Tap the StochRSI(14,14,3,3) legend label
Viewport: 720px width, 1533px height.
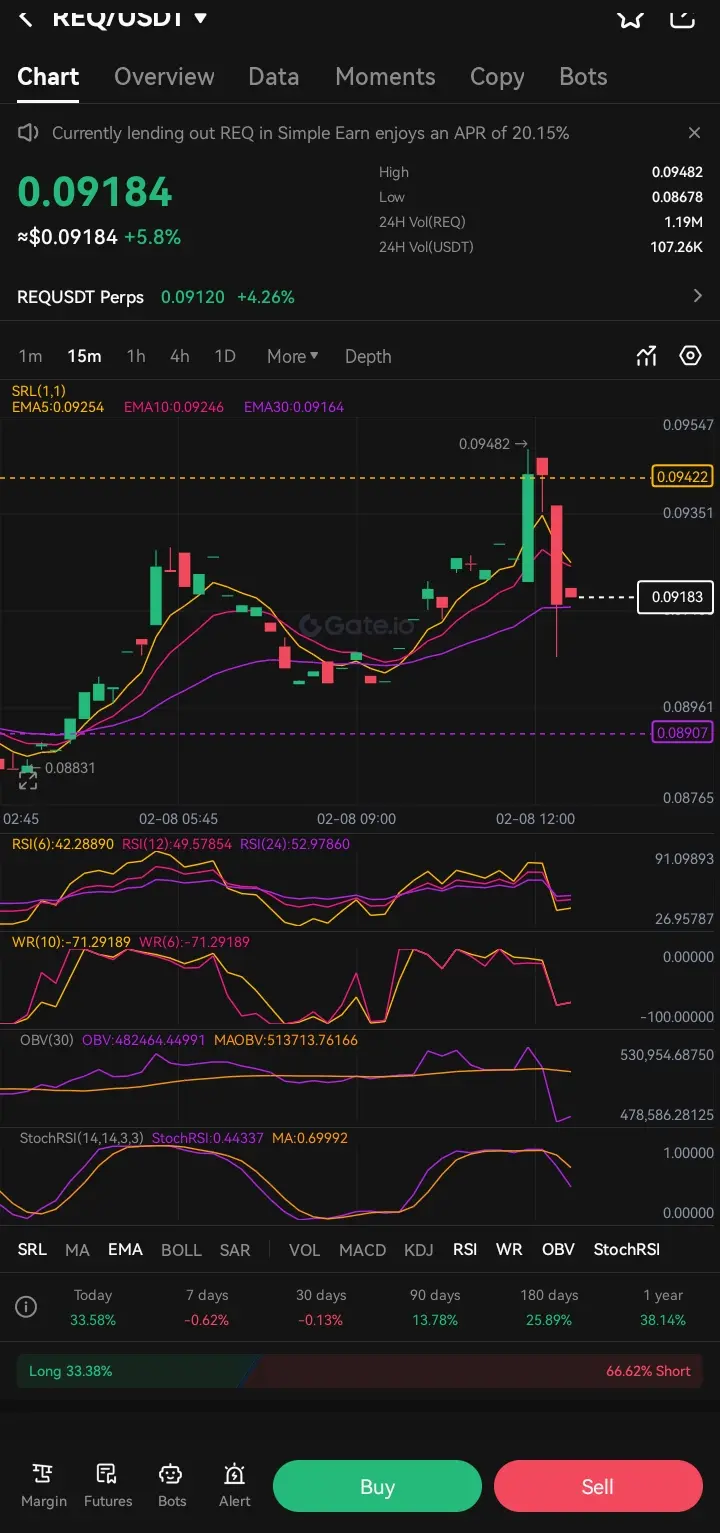tap(82, 1138)
